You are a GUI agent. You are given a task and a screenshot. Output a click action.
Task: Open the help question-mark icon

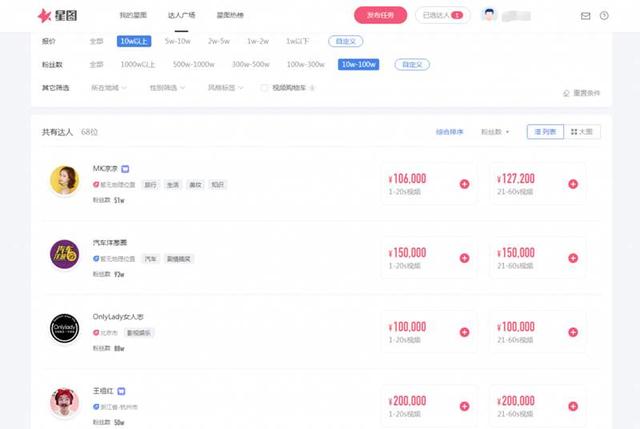click(604, 16)
